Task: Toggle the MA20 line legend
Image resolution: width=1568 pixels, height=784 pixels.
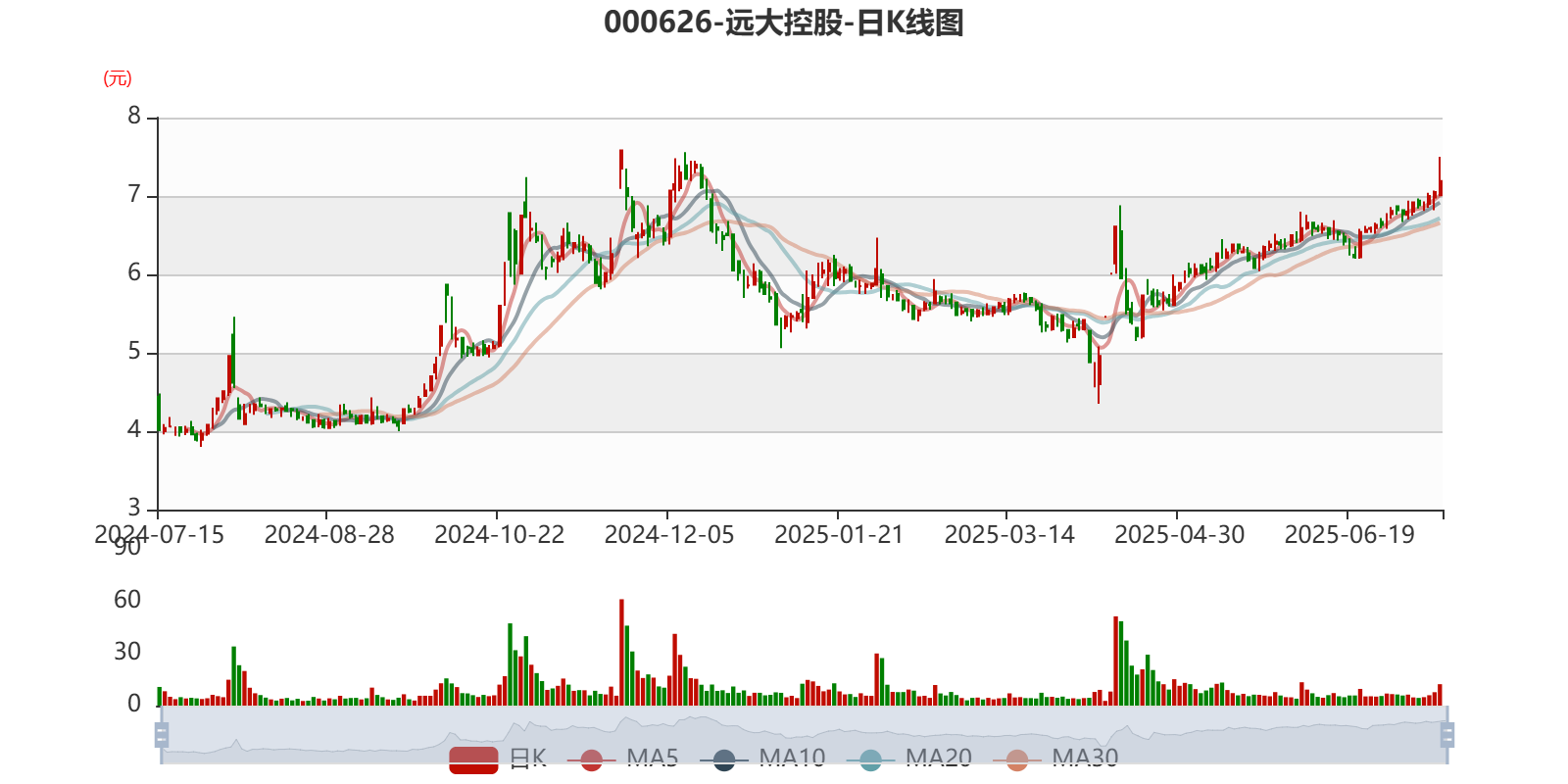Action: tap(909, 759)
